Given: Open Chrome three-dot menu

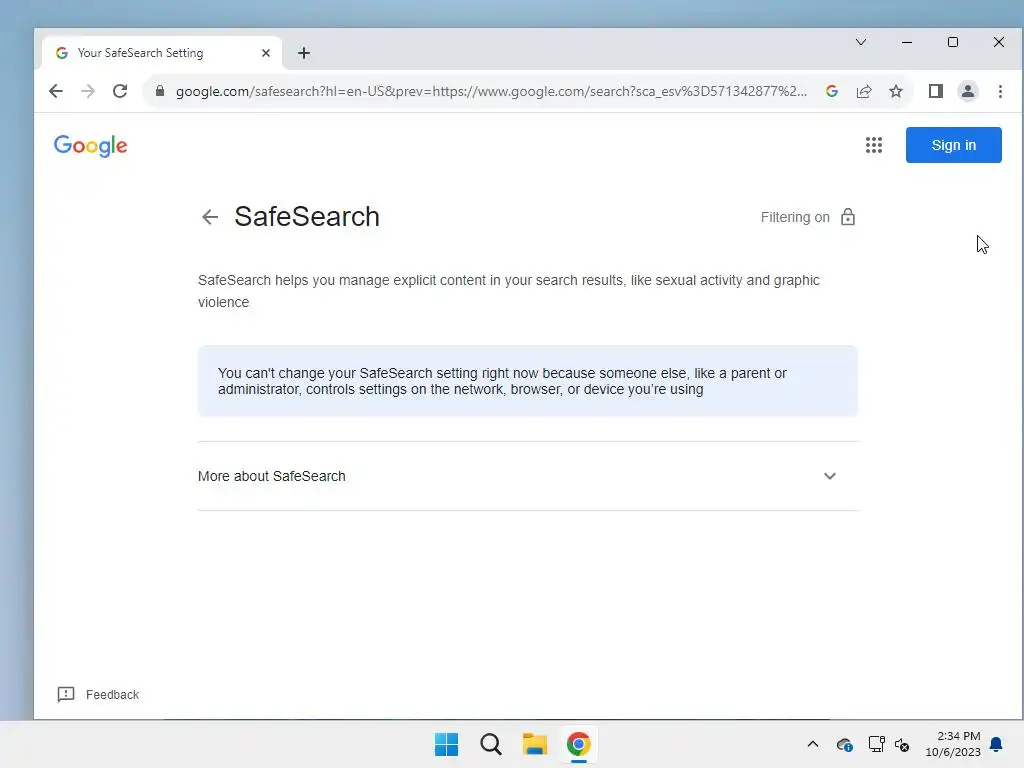Looking at the screenshot, I should tap(1000, 91).
